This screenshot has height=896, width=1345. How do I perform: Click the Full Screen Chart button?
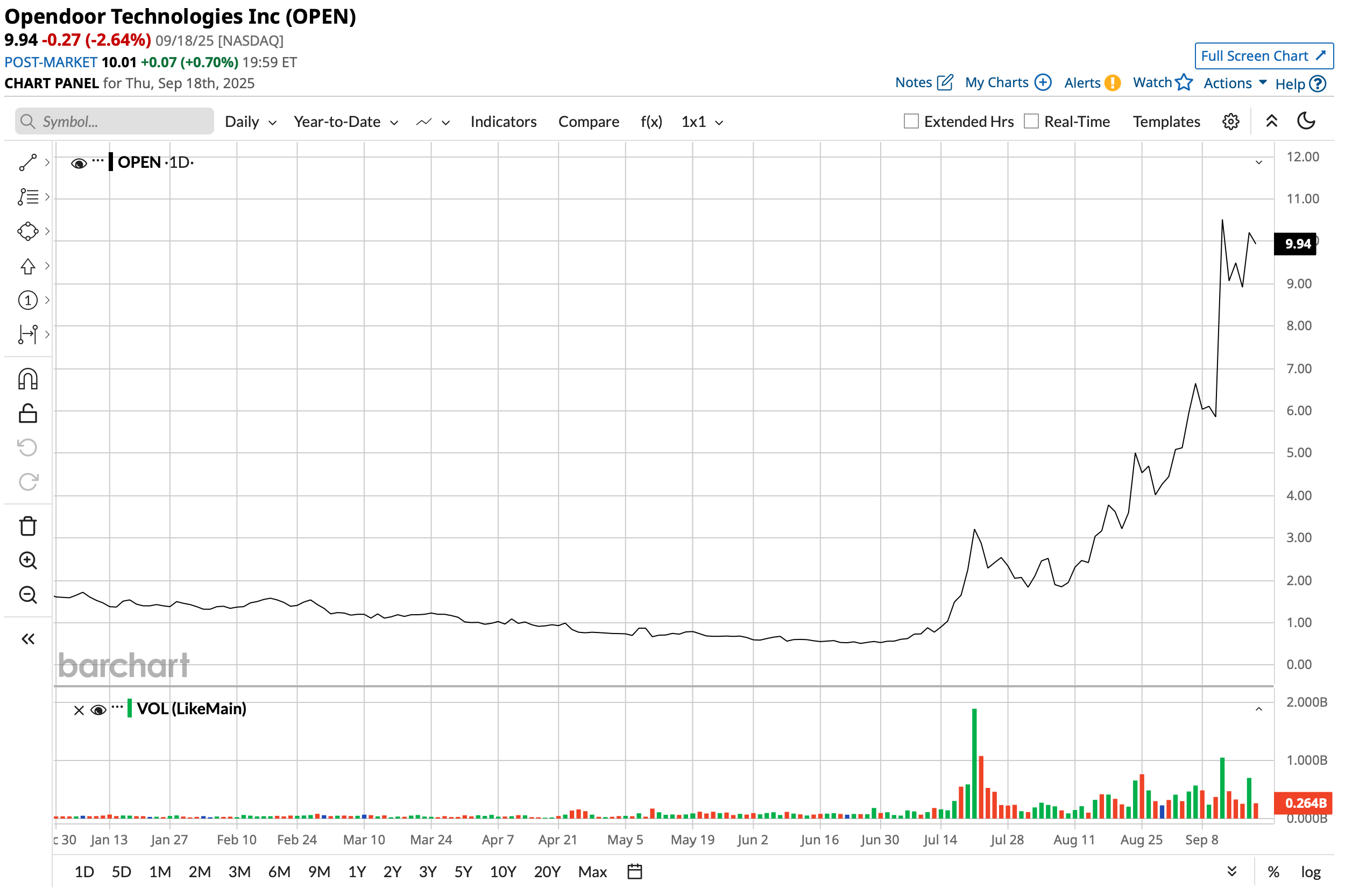click(x=1263, y=56)
